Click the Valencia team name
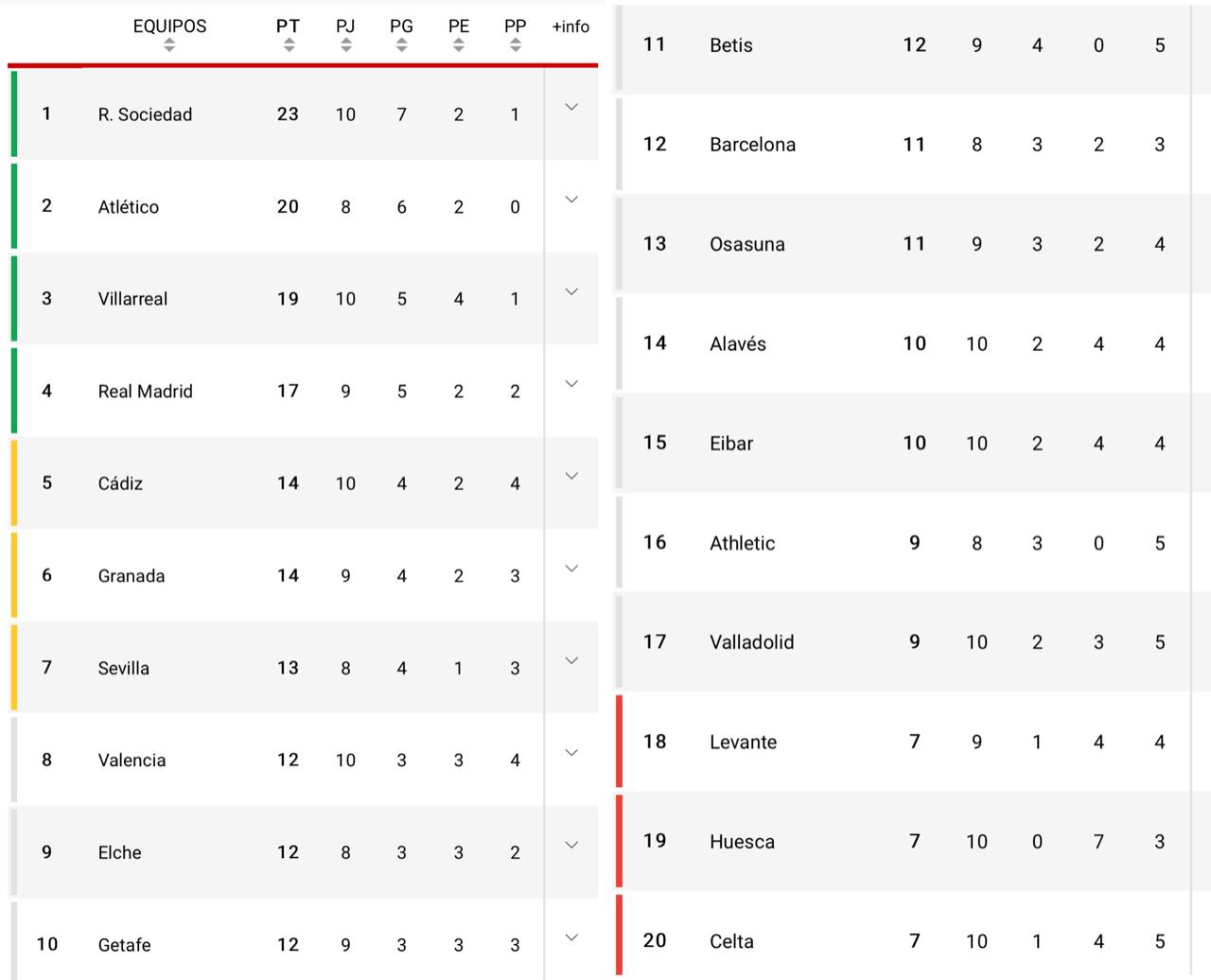The image size is (1211, 980). pyautogui.click(x=132, y=761)
